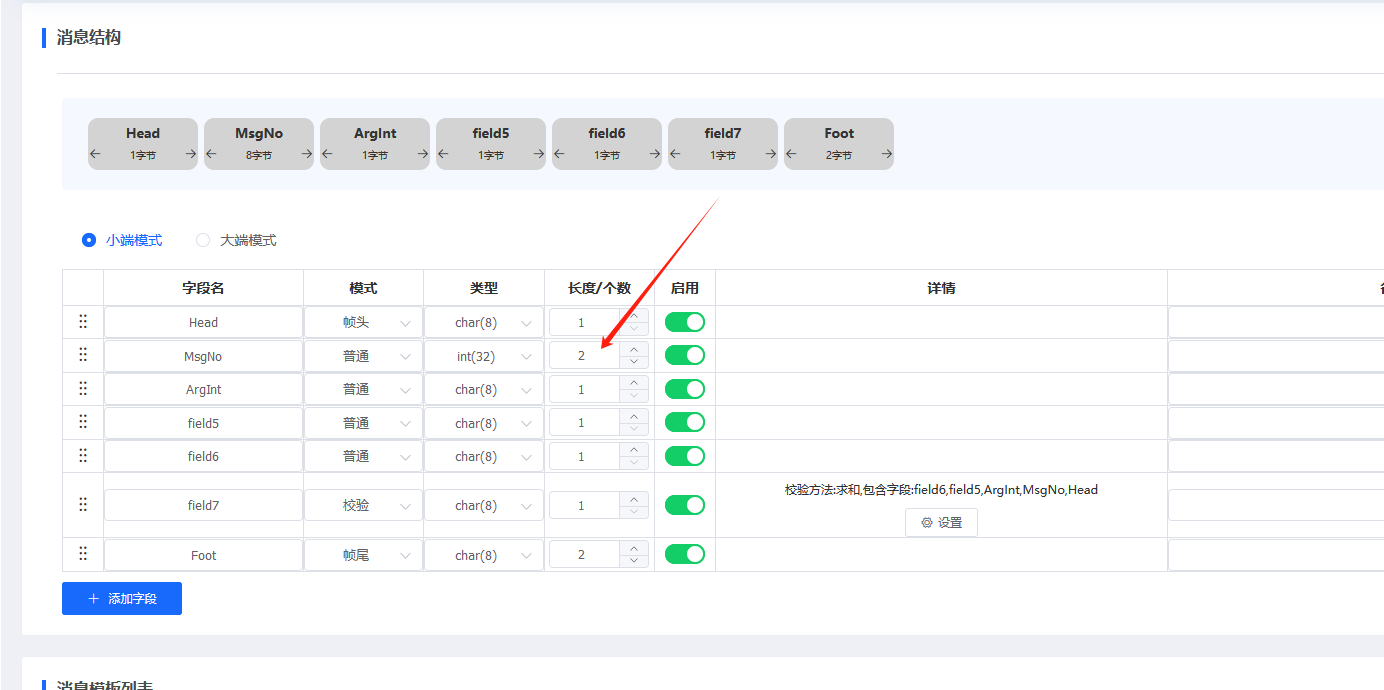Click drag handle of field7 row
This screenshot has height=690, width=1384.
click(x=83, y=505)
